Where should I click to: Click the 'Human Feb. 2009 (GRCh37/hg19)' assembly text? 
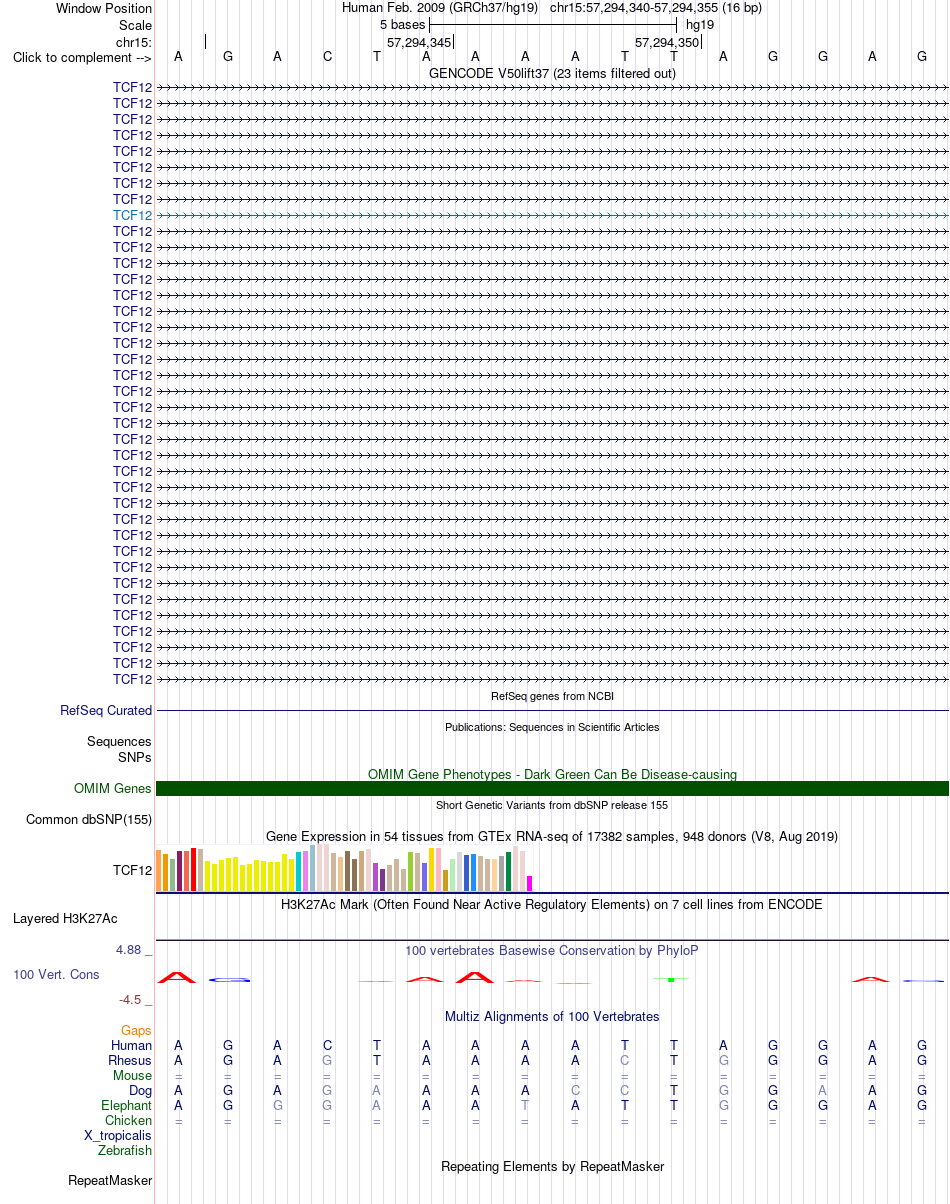pos(440,7)
